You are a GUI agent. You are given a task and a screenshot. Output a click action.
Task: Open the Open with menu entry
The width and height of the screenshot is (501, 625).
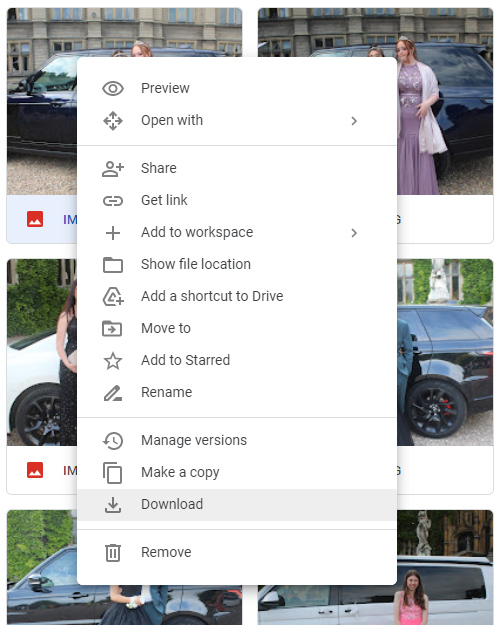point(237,120)
